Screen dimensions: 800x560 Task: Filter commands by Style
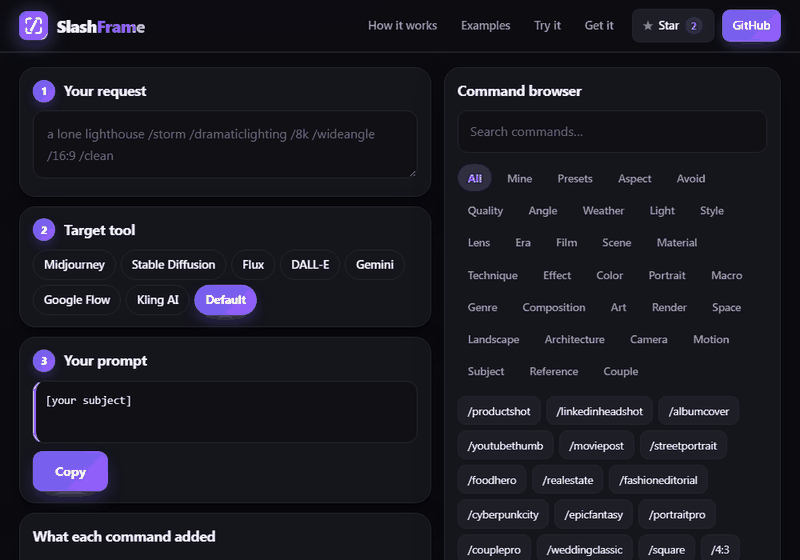[x=712, y=211]
